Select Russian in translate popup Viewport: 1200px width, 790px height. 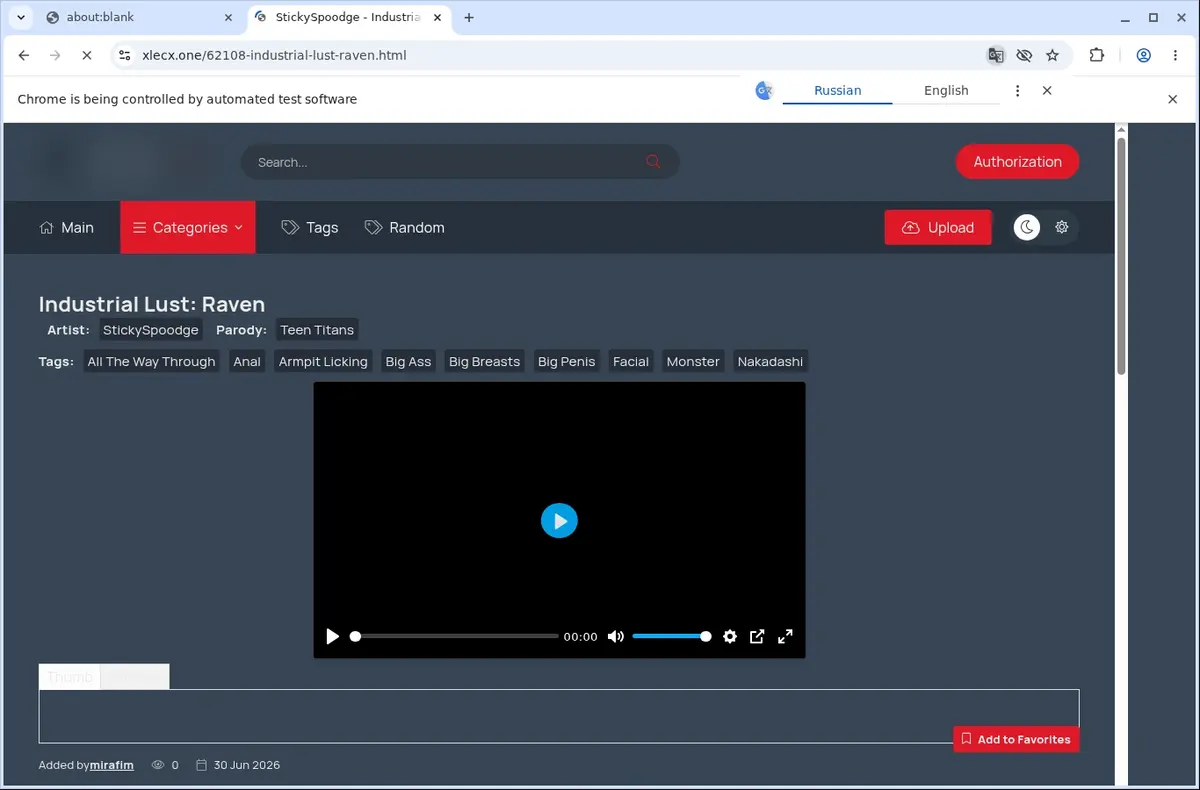pyautogui.click(x=837, y=90)
